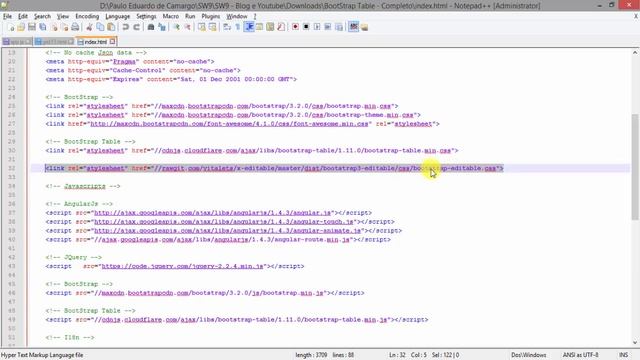640x360 pixels.
Task: Undo last edit with Undo arrow
Action: 125,27
